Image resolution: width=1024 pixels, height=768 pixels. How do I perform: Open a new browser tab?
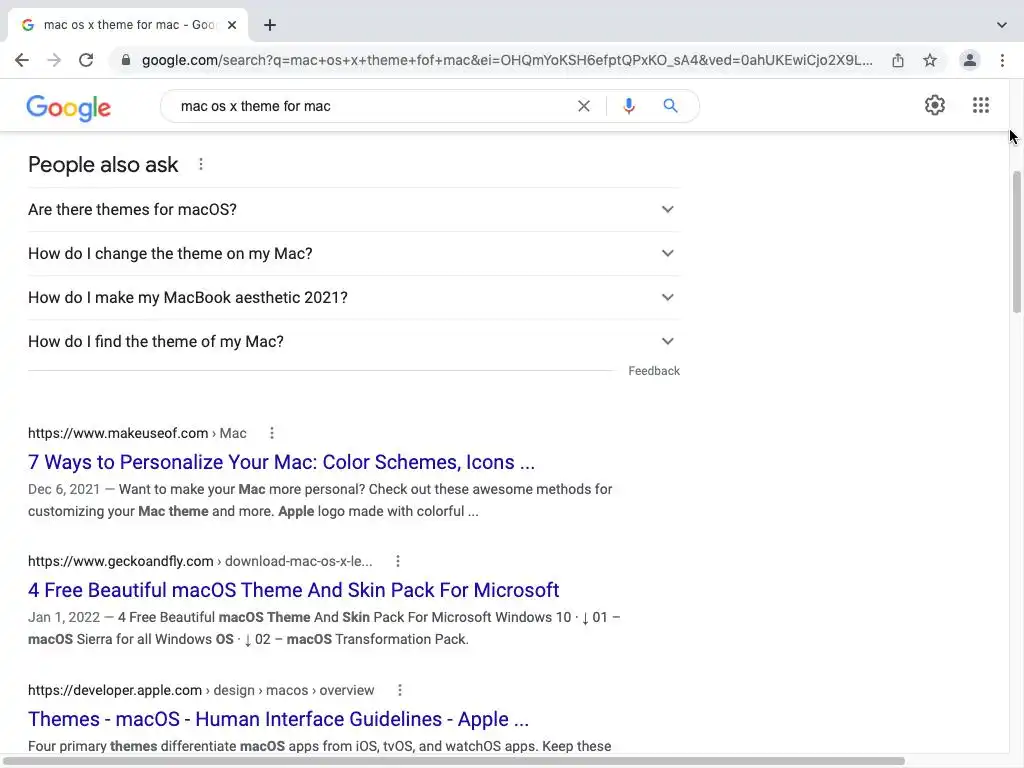pyautogui.click(x=270, y=25)
